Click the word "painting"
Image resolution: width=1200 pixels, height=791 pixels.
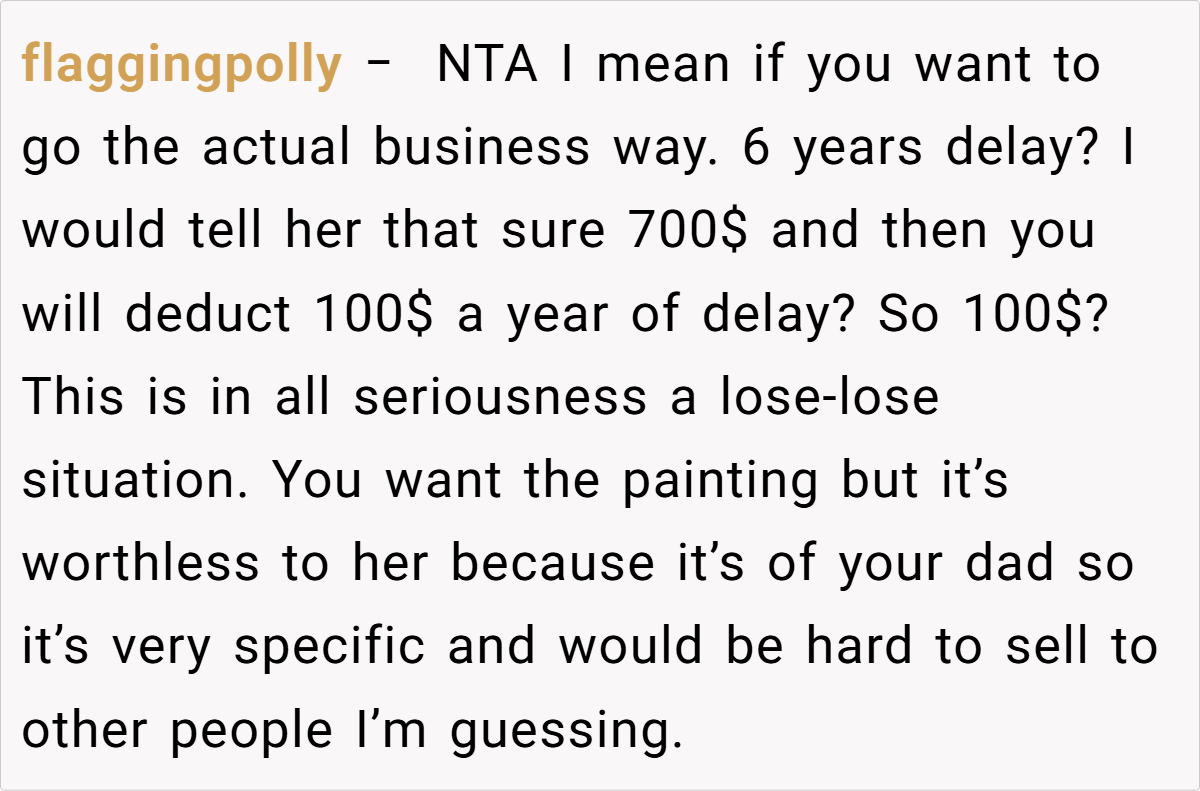tap(720, 481)
